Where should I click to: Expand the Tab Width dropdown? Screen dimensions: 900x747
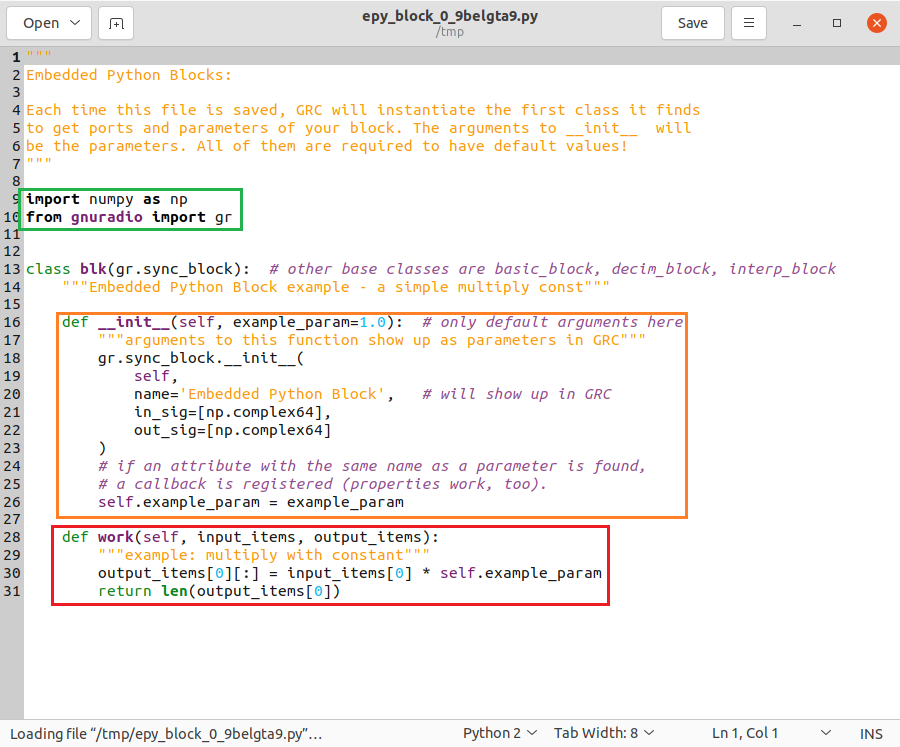pyautogui.click(x=604, y=733)
